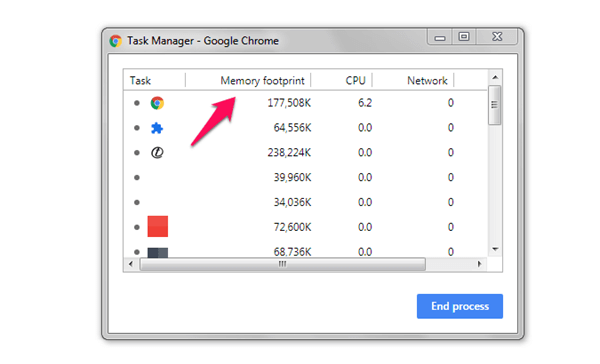Select the 64,556K memory value
The width and height of the screenshot is (600, 364).
(292, 128)
